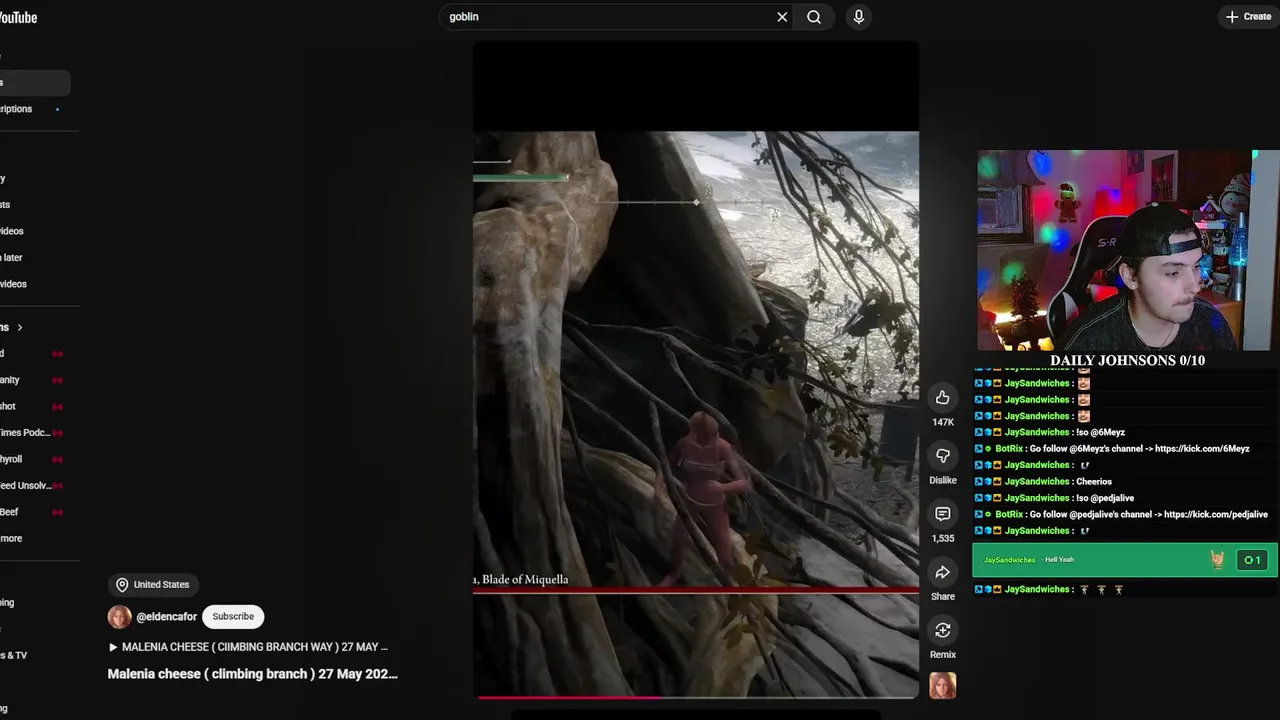Click live indicator beside 'Beef' channel
This screenshot has width=1280, height=720.
point(57,512)
